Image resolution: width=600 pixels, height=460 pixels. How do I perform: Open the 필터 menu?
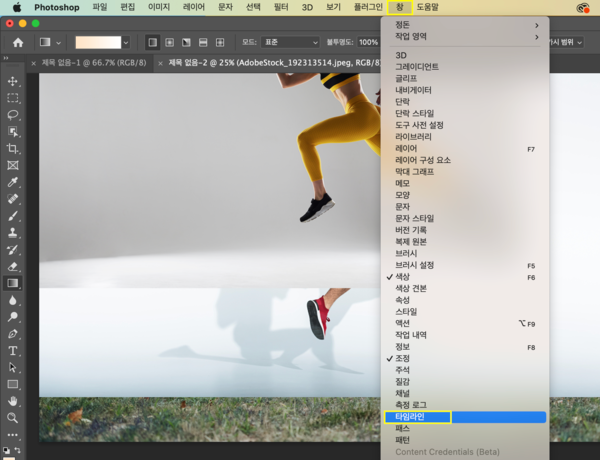click(281, 7)
